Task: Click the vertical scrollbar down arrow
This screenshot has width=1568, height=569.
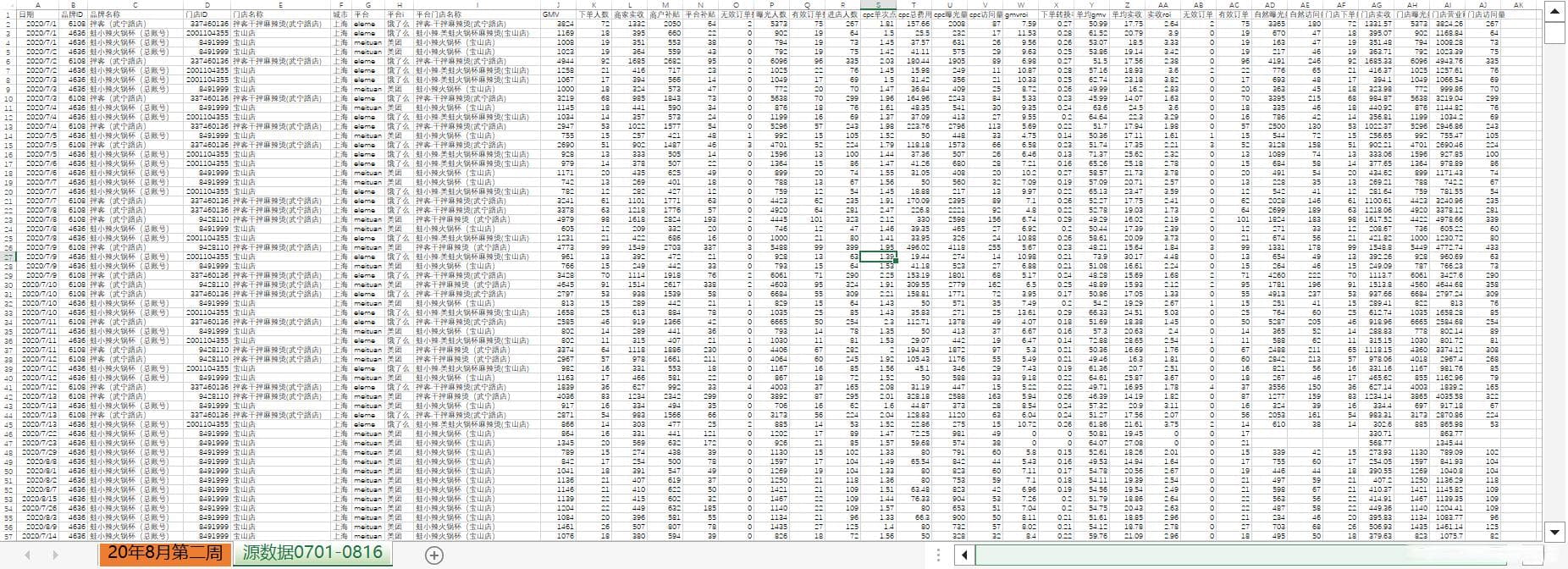Action: click(x=1554, y=533)
